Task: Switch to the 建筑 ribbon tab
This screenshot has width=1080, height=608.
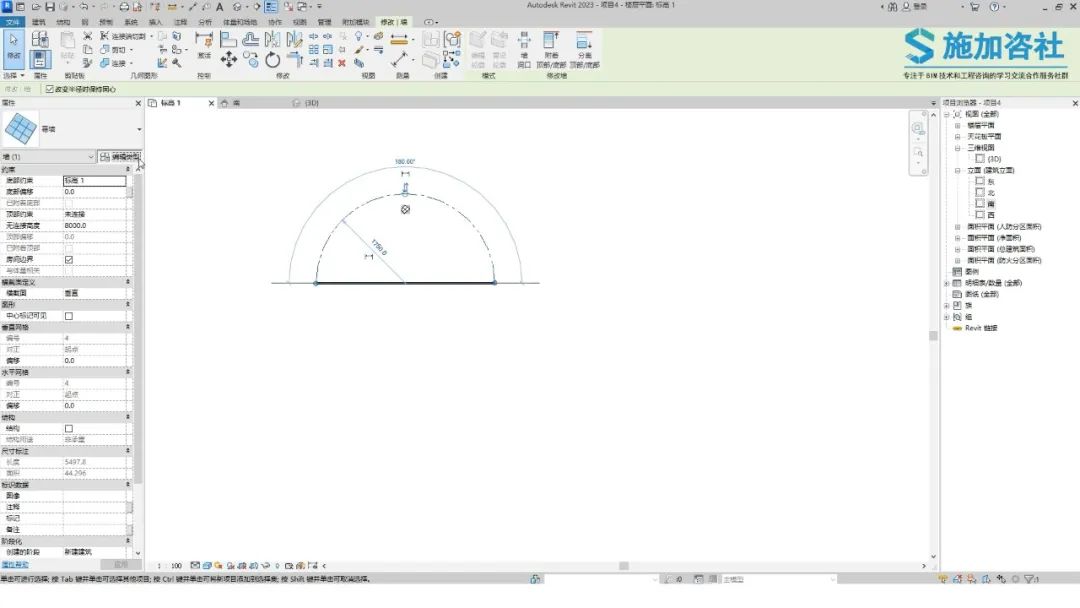Action: 39,22
